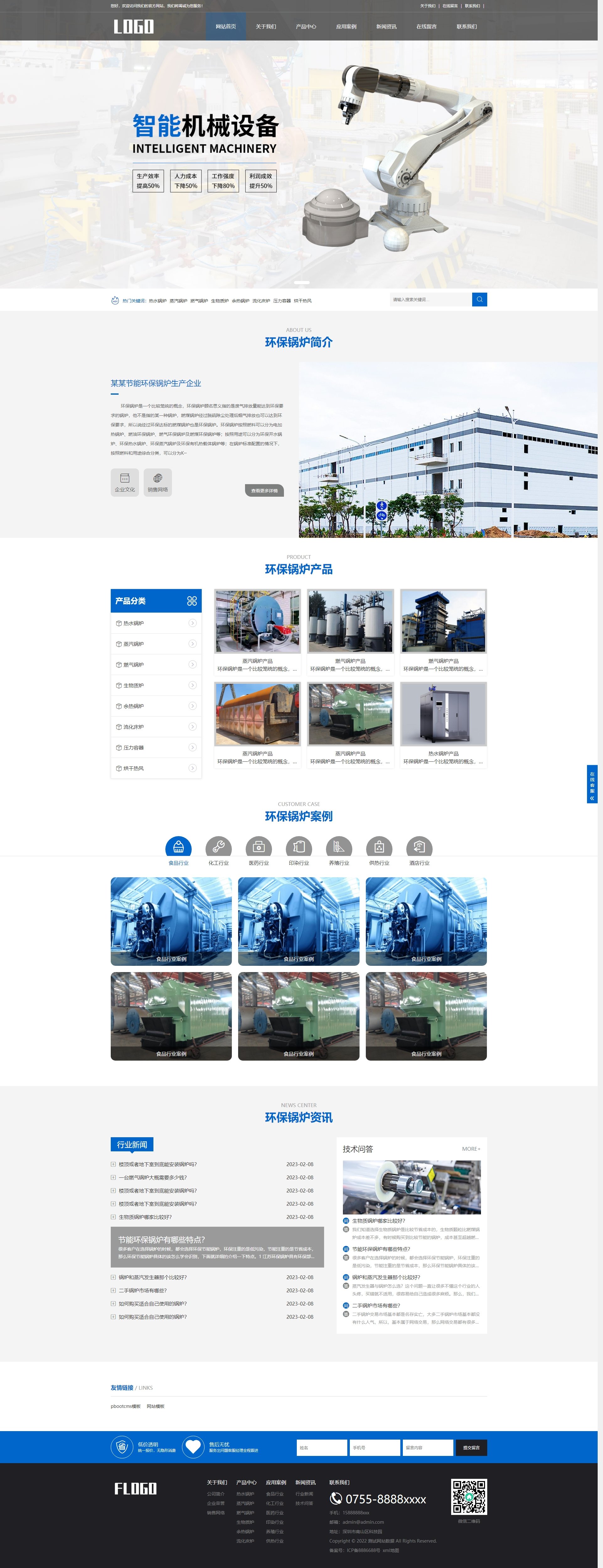Expand the 在线客服 side panel

tap(591, 784)
